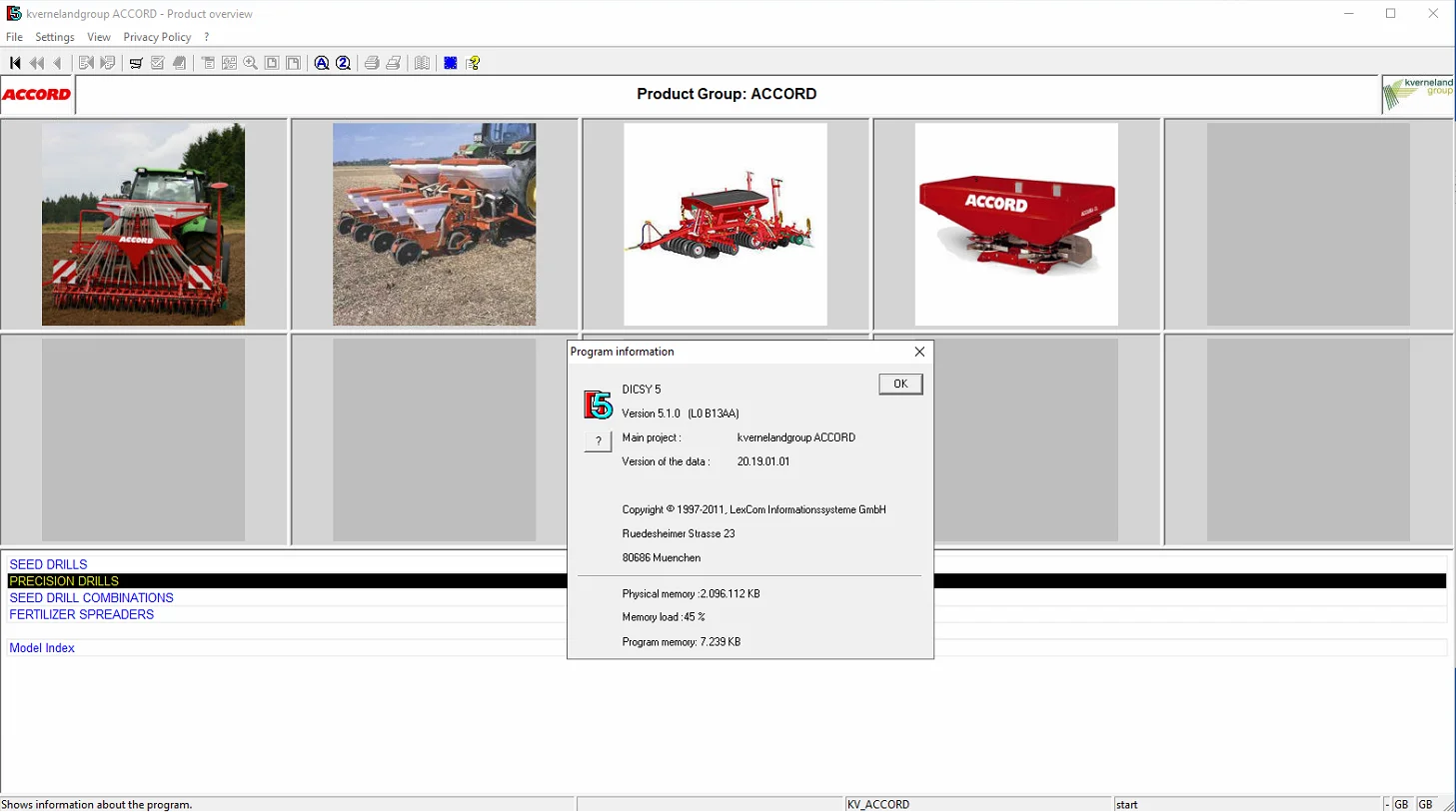Click second 'GB' status bar indicator
This screenshot has height=812, width=1456.
click(x=1425, y=805)
